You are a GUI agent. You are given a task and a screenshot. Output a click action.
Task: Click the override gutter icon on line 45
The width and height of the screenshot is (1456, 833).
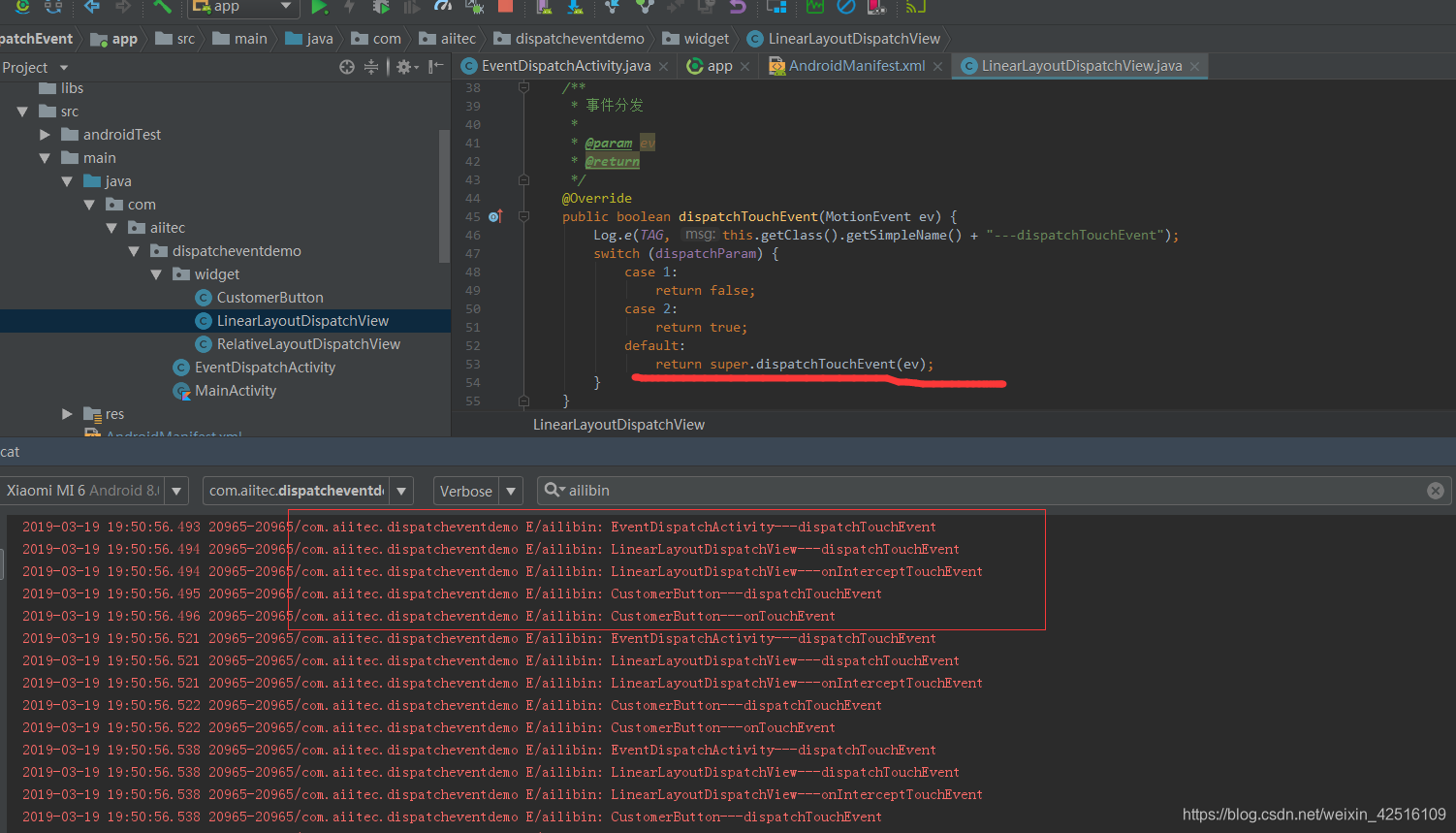495,216
